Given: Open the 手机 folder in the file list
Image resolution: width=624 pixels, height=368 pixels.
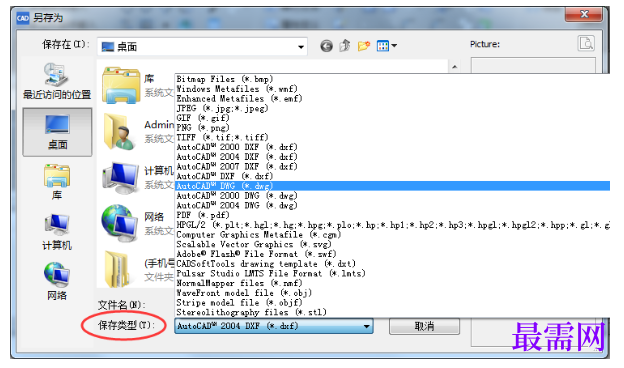Looking at the screenshot, I should (x=118, y=269).
